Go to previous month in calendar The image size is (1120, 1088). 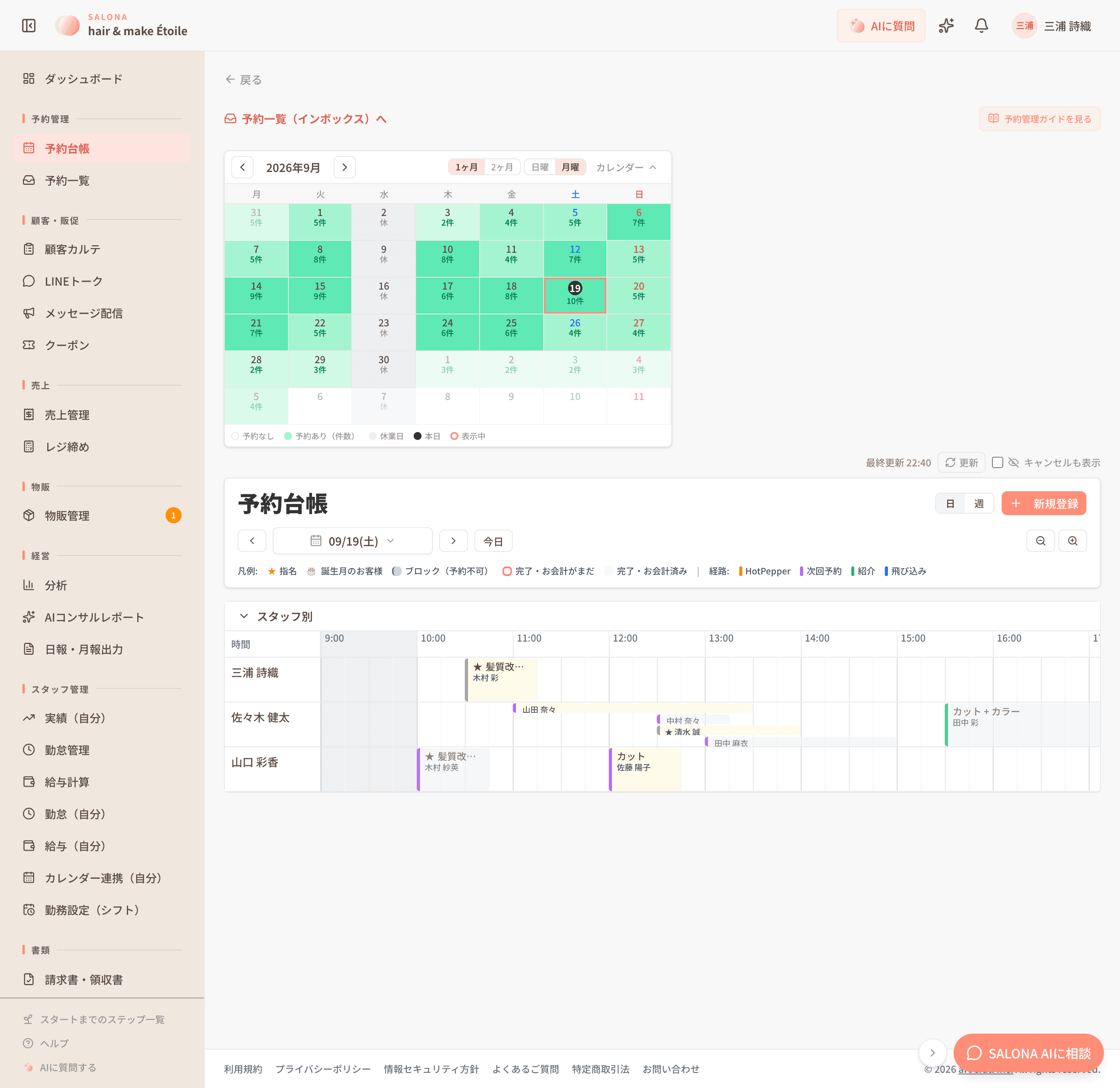tap(242, 167)
